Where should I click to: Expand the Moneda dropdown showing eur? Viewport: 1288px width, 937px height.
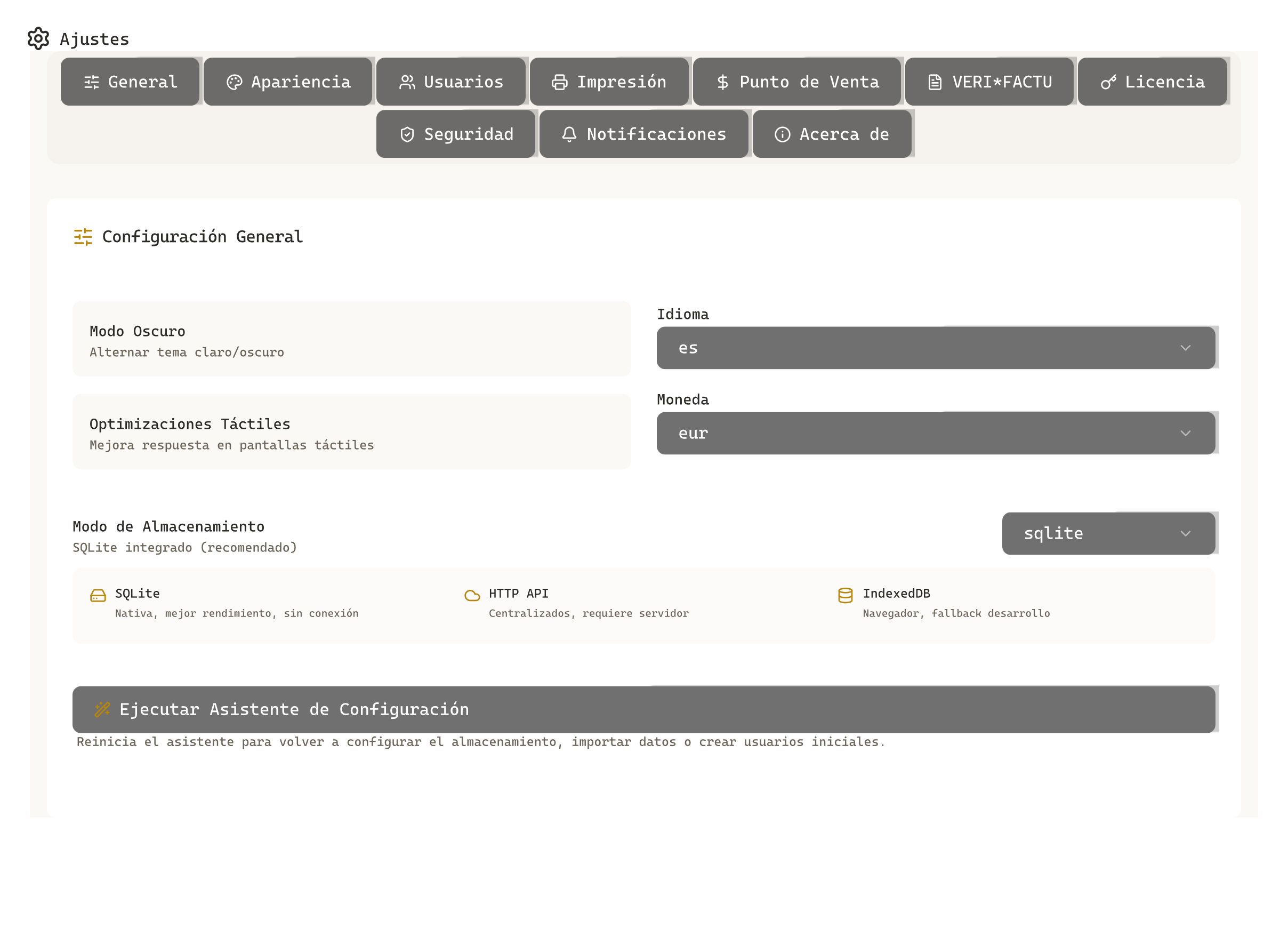point(935,433)
